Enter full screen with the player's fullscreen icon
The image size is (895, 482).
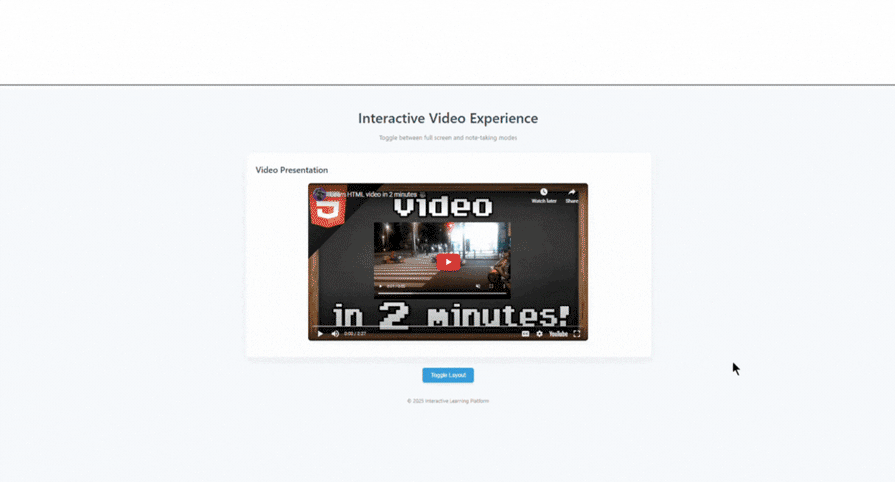point(576,334)
